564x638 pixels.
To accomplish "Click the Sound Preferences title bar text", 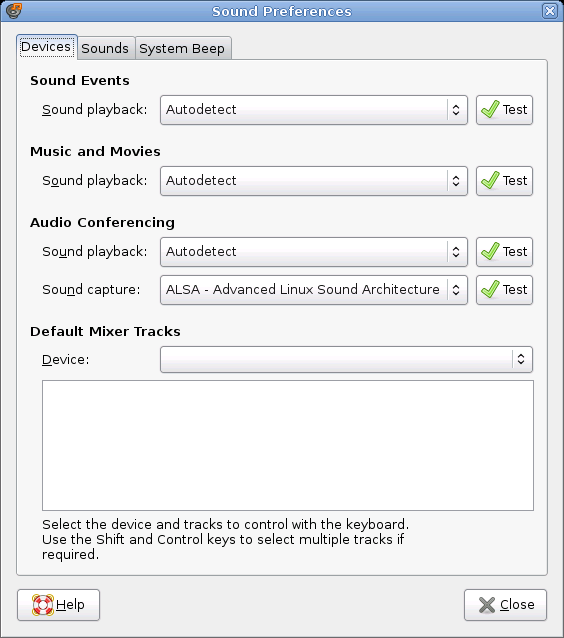I will point(282,11).
